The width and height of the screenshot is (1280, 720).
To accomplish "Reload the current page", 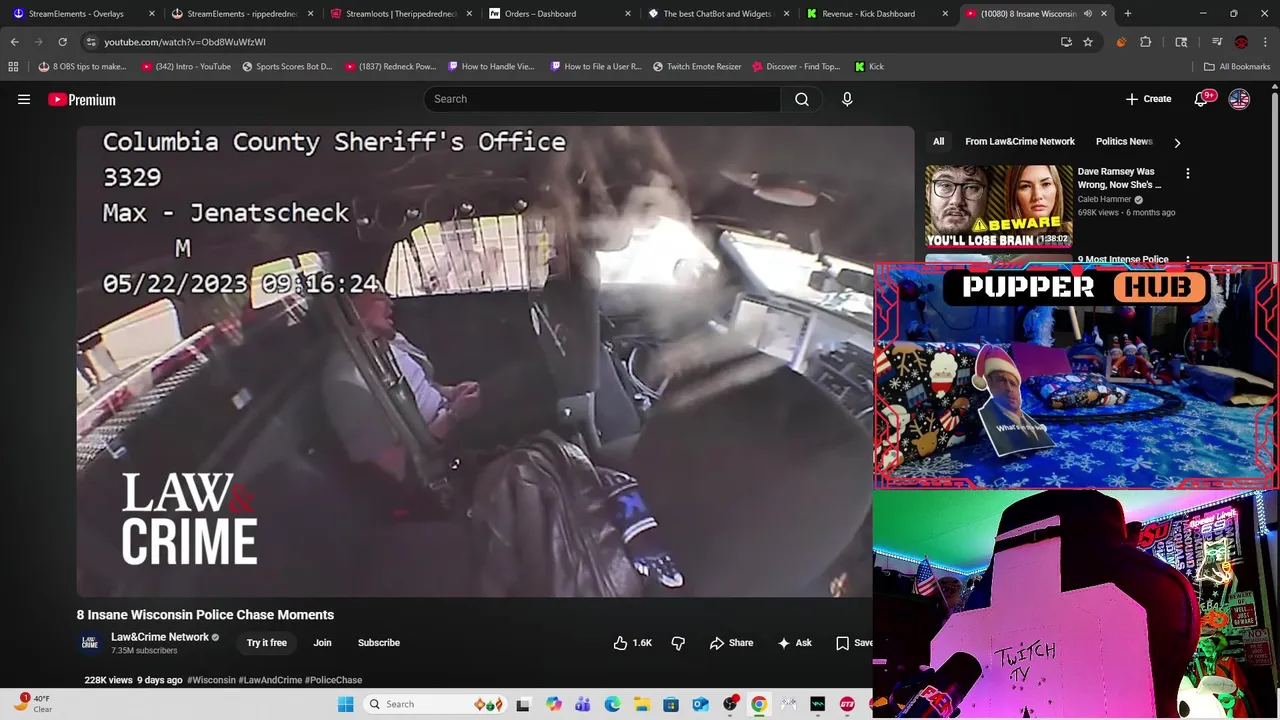I will pos(62,42).
